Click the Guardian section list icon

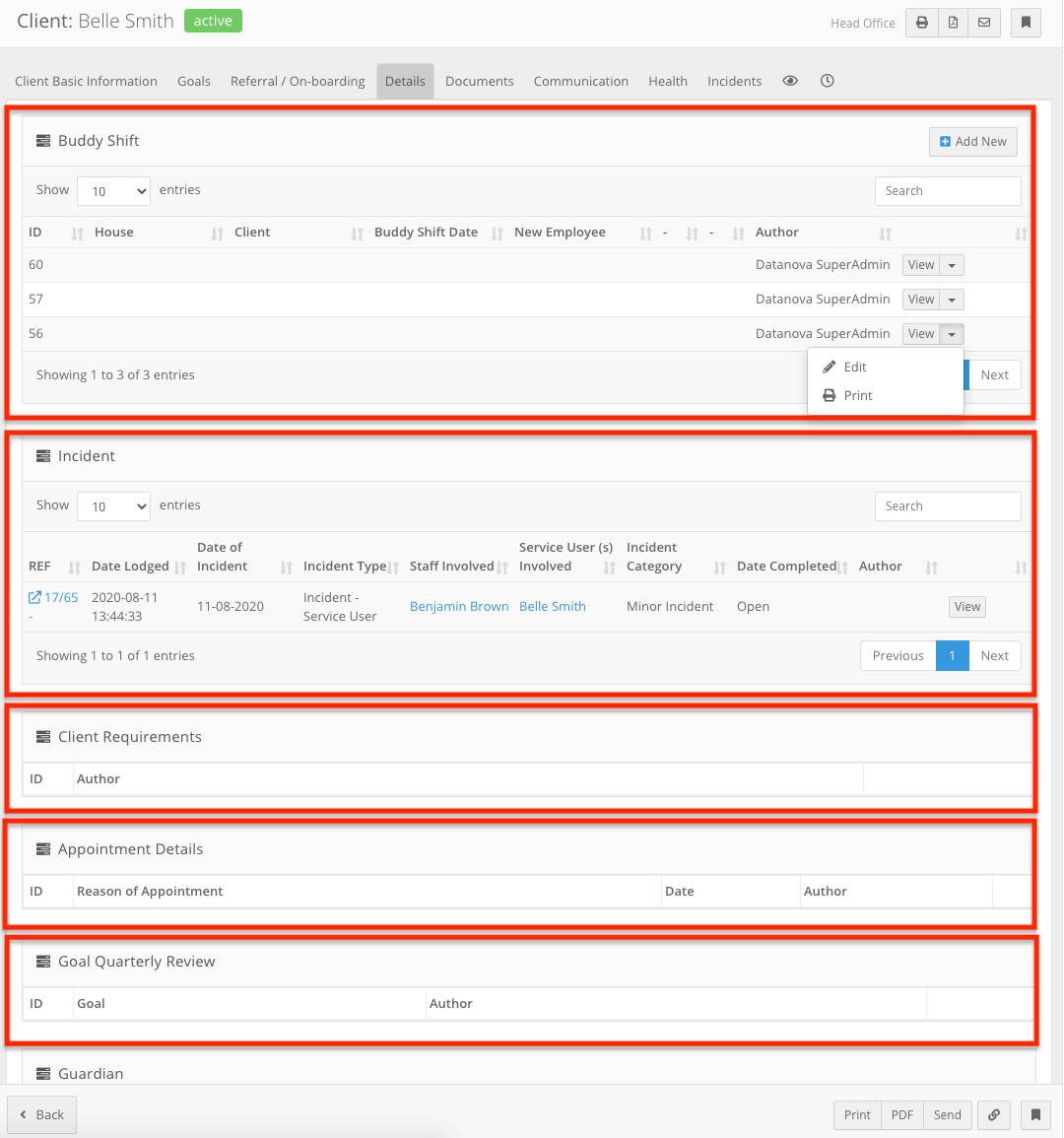(x=43, y=1073)
